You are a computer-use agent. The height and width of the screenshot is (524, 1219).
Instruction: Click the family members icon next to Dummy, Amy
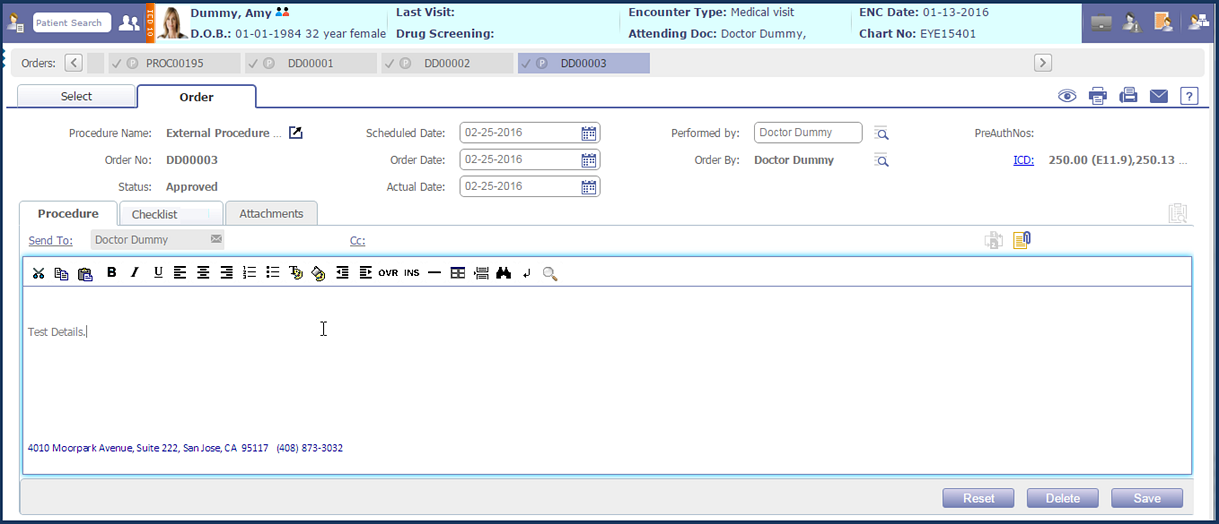(282, 12)
